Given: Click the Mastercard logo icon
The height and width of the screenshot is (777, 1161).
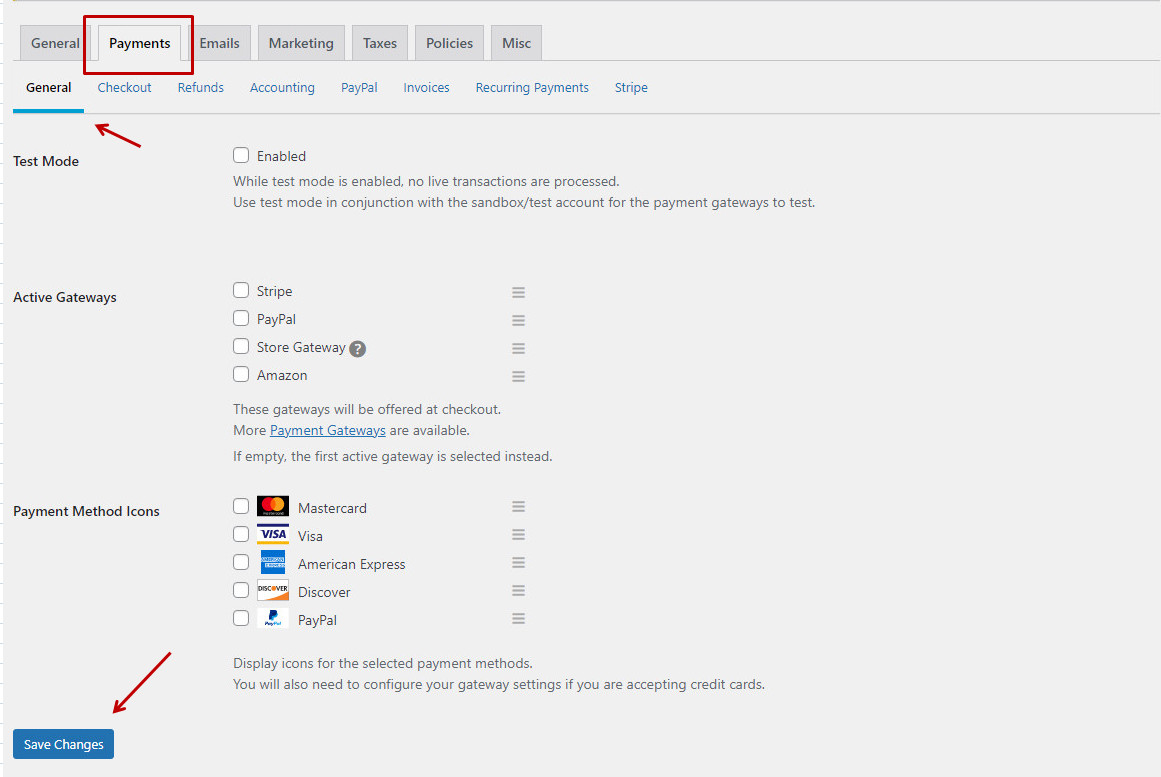Looking at the screenshot, I should 272,506.
